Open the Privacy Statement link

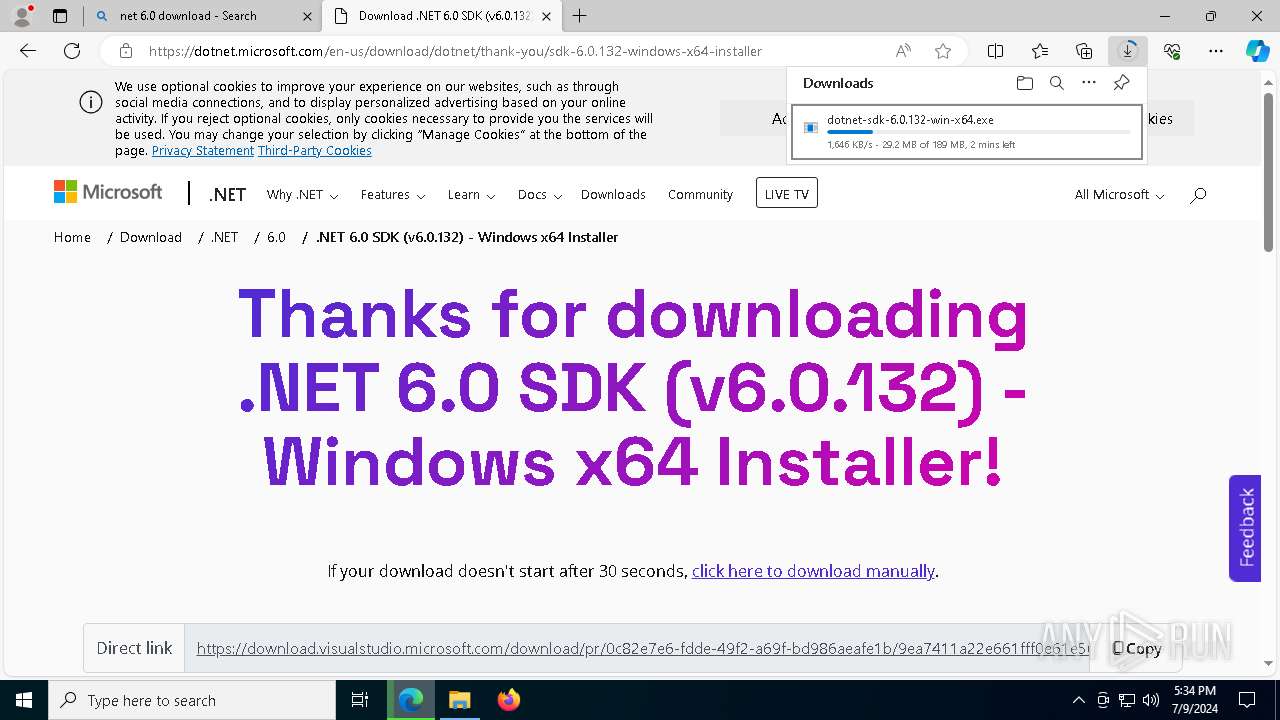pyautogui.click(x=202, y=150)
